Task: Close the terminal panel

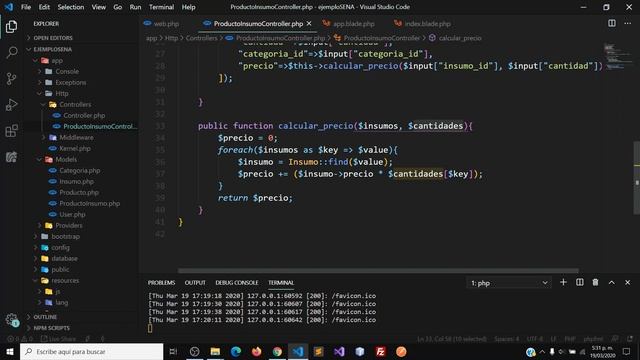Action: pos(627,282)
